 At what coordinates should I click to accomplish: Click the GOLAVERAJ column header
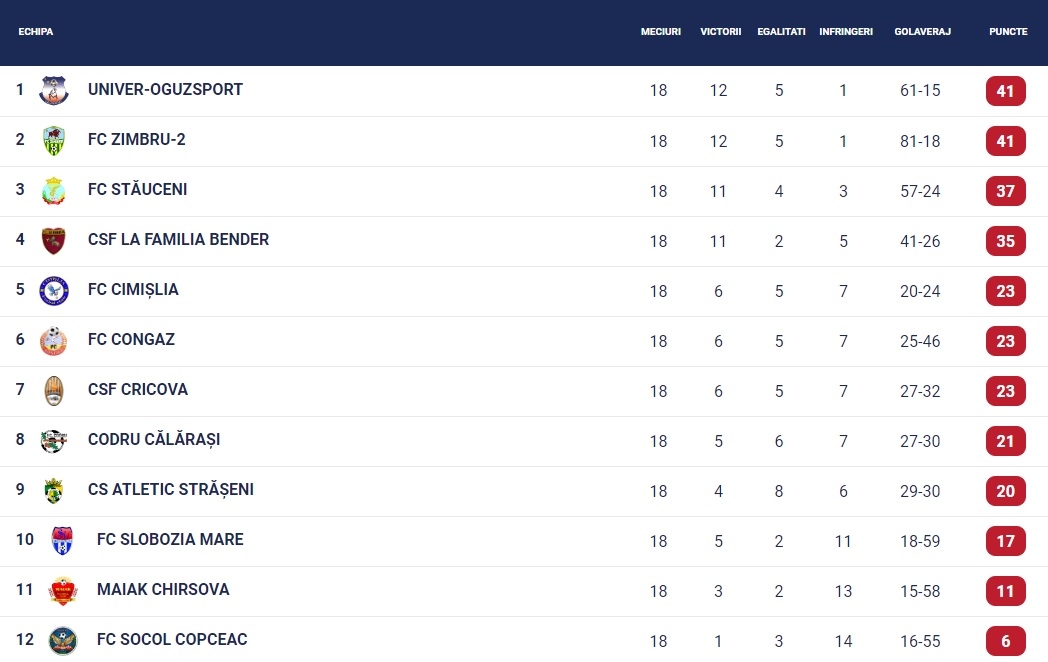pos(922,31)
